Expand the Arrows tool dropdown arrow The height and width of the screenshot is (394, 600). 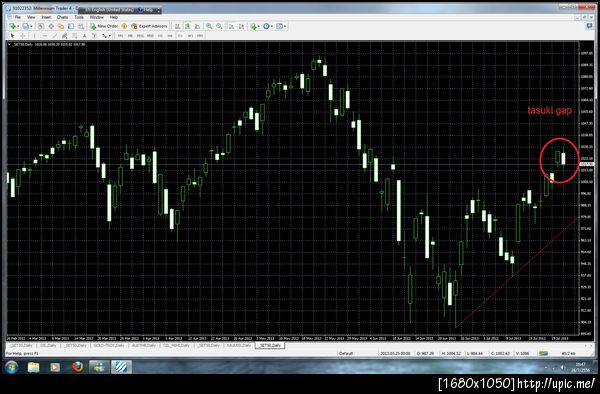(x=109, y=36)
